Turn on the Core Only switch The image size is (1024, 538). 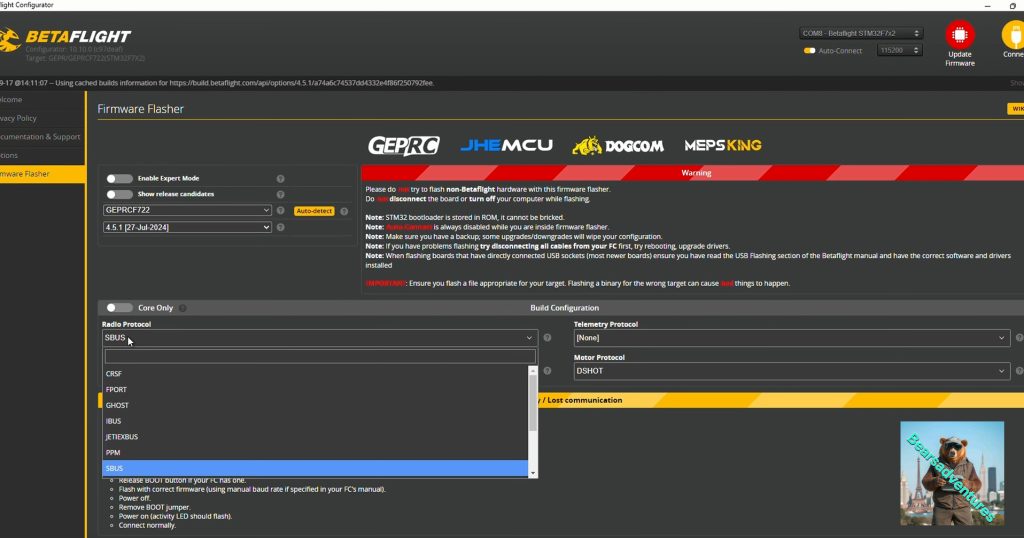(x=119, y=308)
